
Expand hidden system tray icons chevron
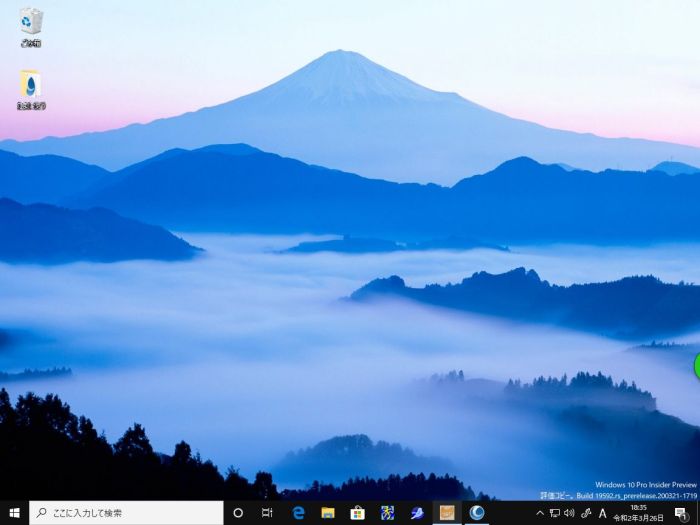point(540,513)
